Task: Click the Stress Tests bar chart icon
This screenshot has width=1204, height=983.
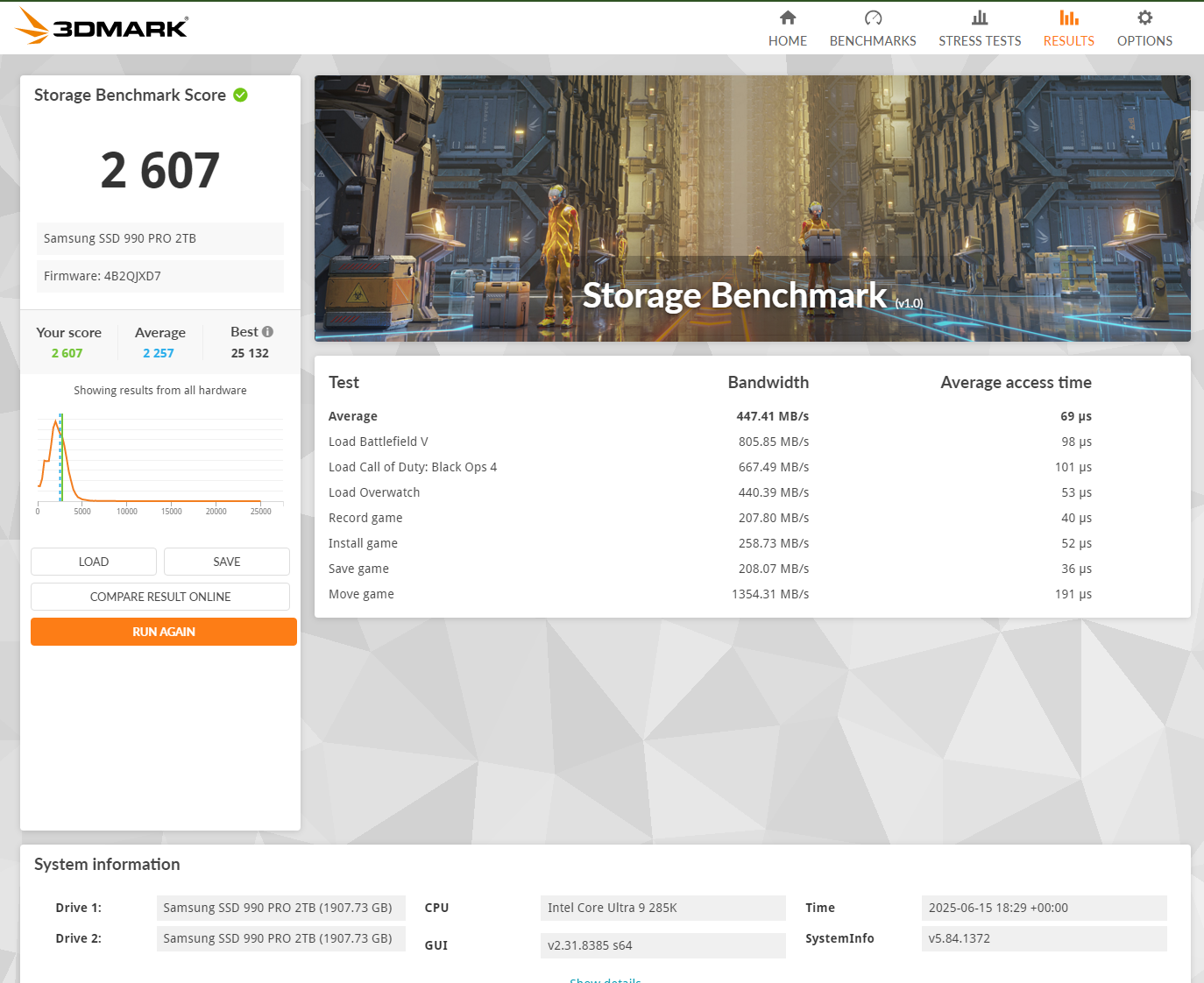Action: click(979, 18)
